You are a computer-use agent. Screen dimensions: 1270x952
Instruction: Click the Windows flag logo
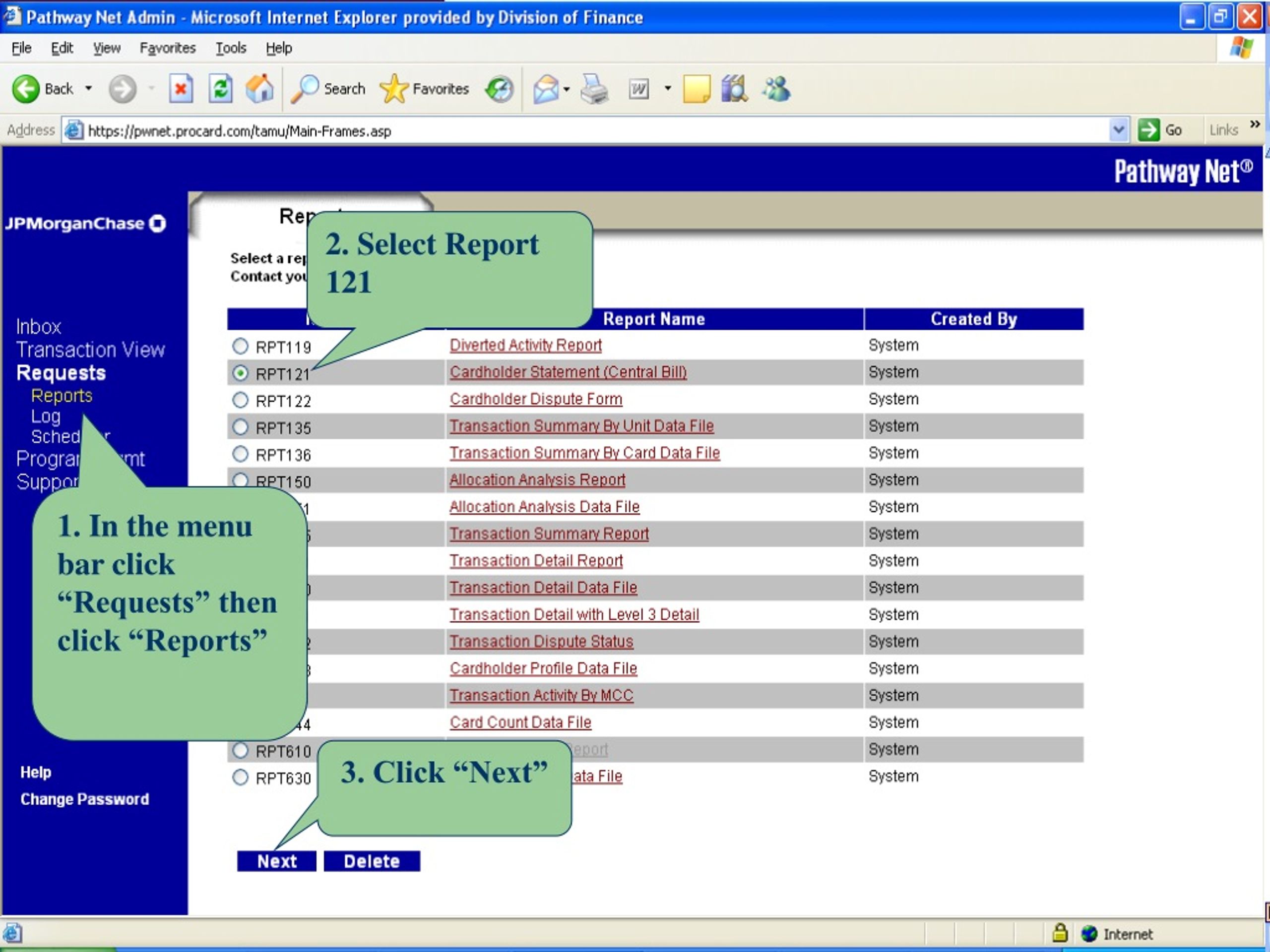1242,48
